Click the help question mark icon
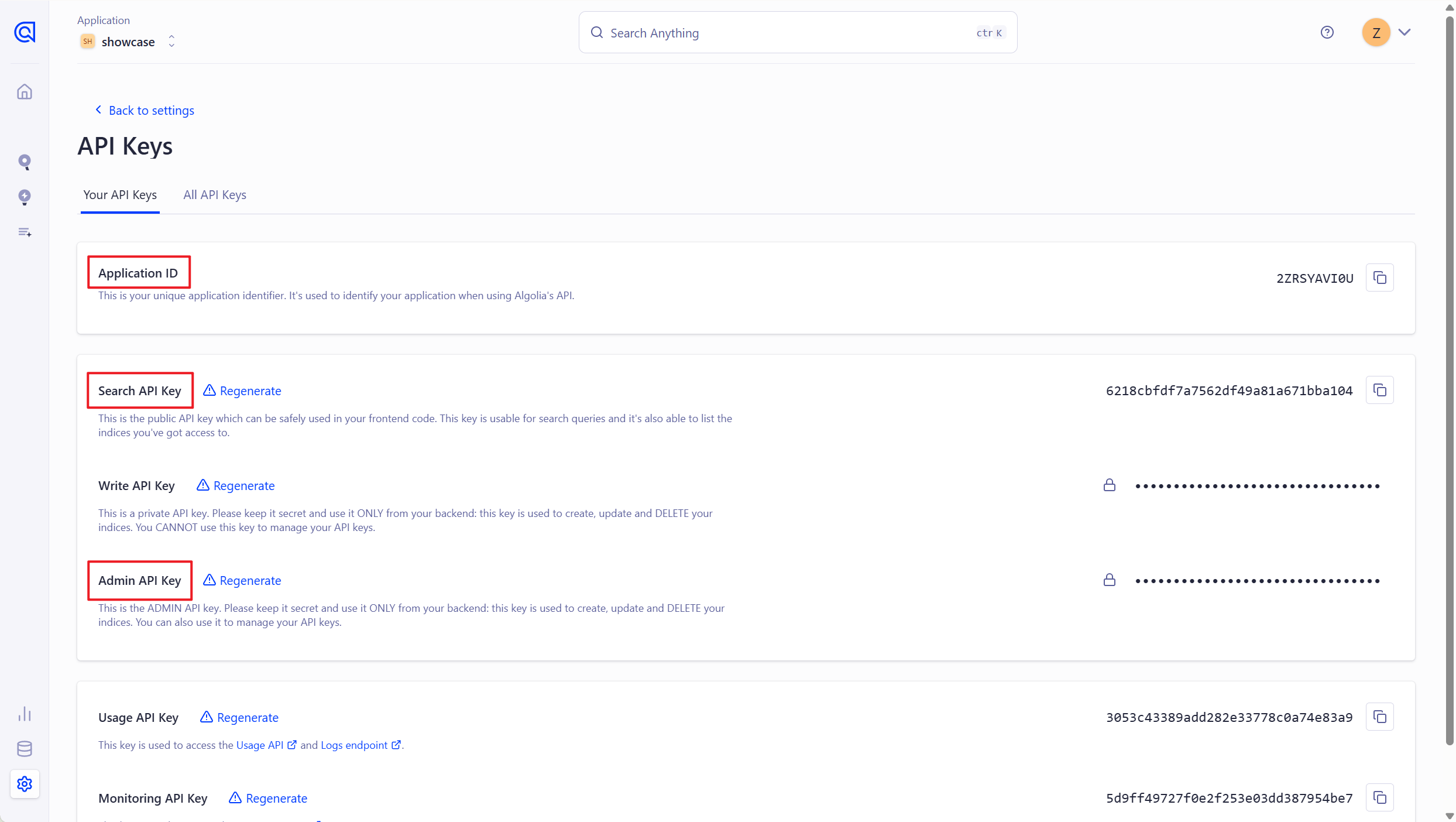The width and height of the screenshot is (1456, 822). click(1327, 33)
